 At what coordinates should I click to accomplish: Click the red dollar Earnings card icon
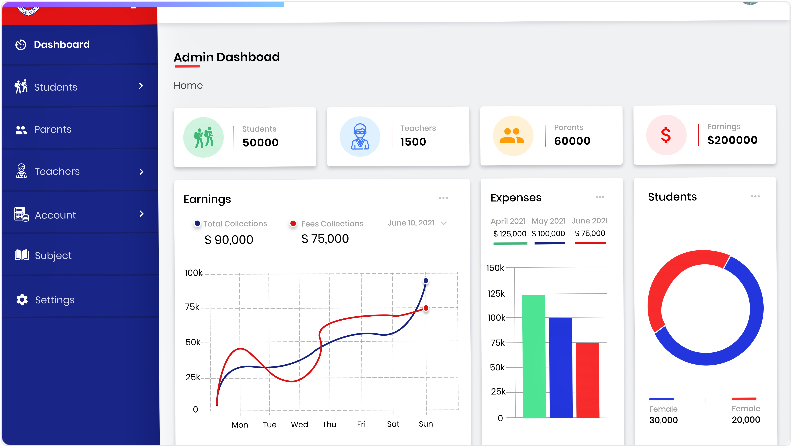[x=665, y=136]
